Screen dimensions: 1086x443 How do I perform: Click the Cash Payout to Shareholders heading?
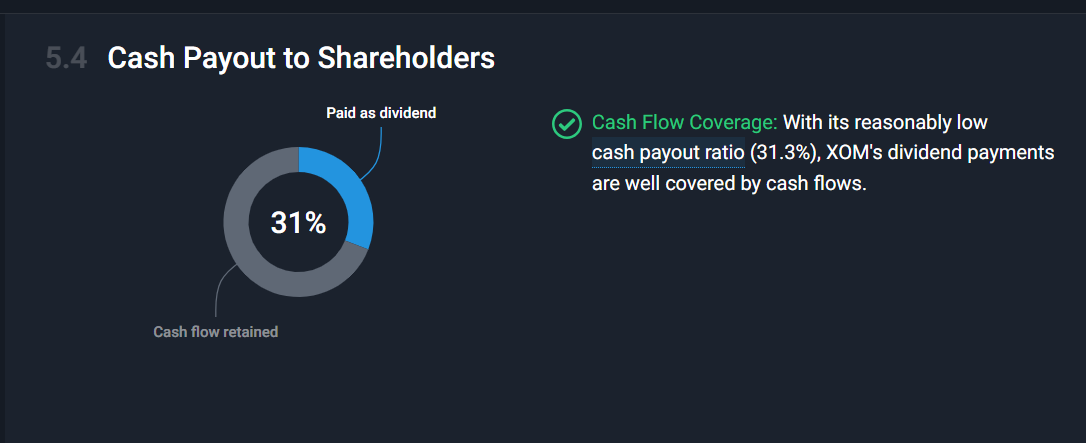coord(301,59)
